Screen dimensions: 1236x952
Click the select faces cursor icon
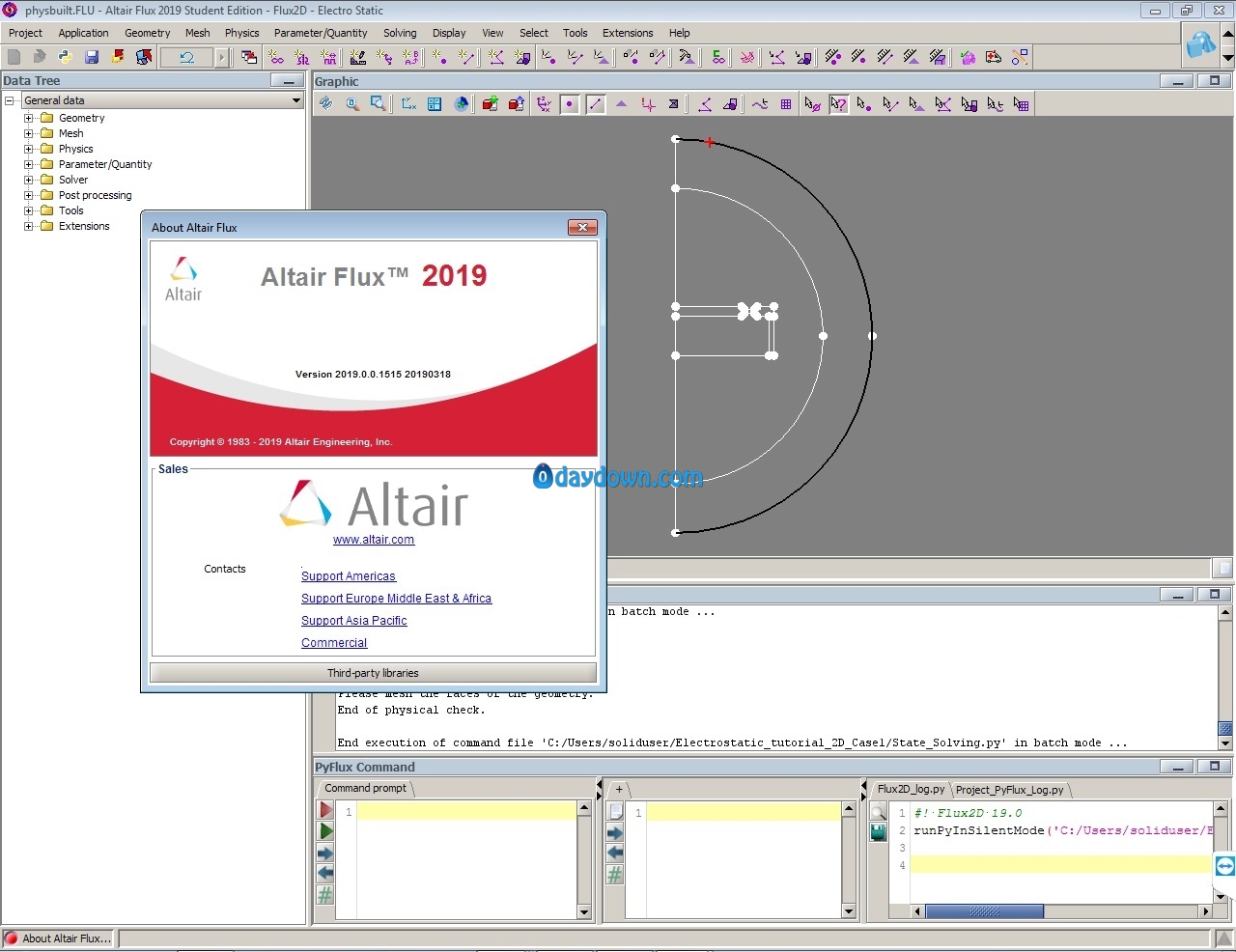tap(916, 104)
